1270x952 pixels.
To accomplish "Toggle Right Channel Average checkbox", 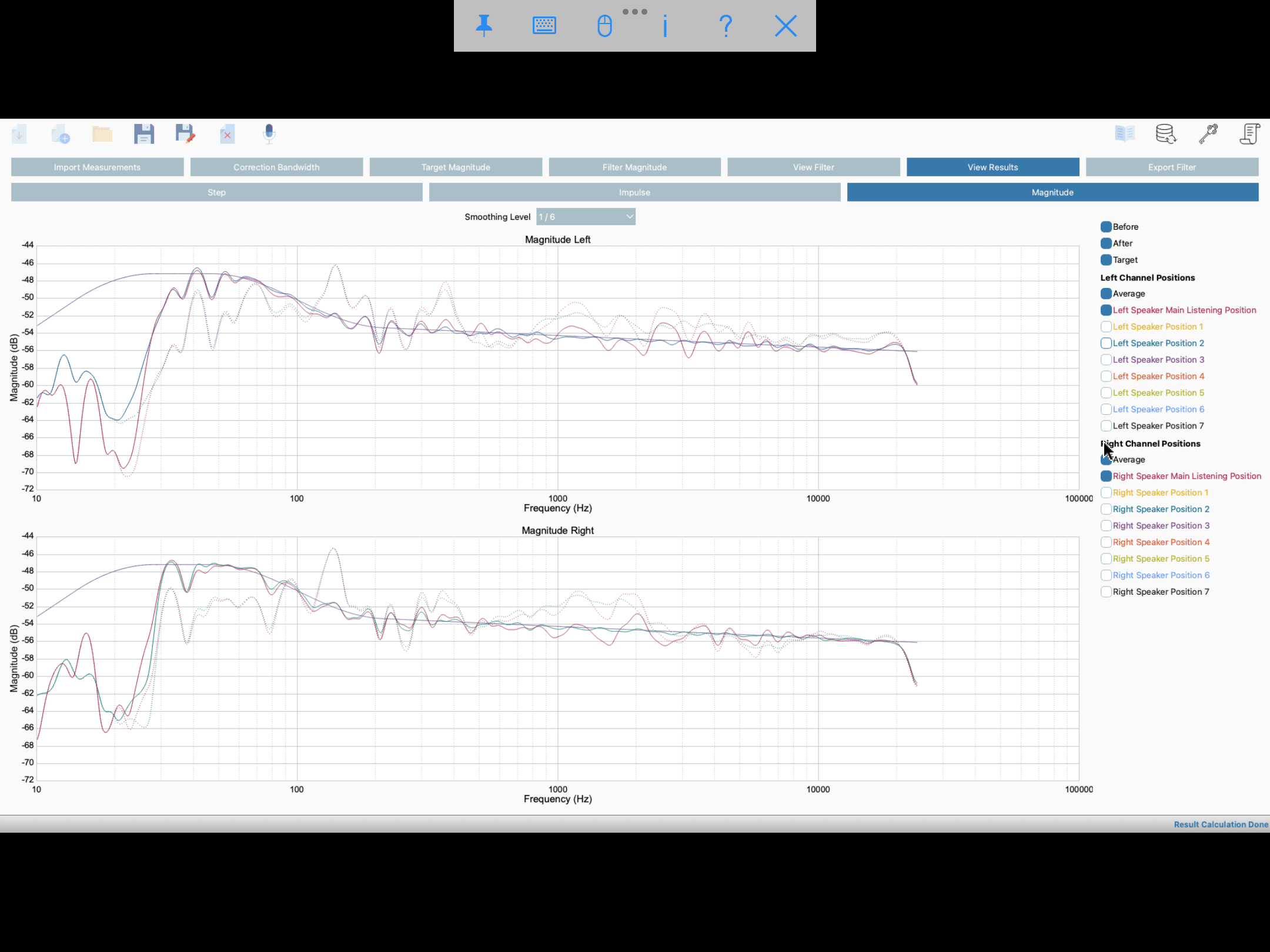I will pyautogui.click(x=1106, y=460).
